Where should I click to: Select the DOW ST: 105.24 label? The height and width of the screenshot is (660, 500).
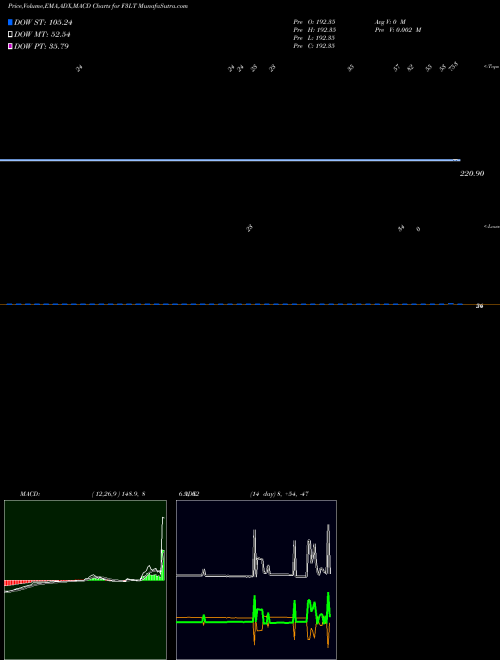point(43,22)
